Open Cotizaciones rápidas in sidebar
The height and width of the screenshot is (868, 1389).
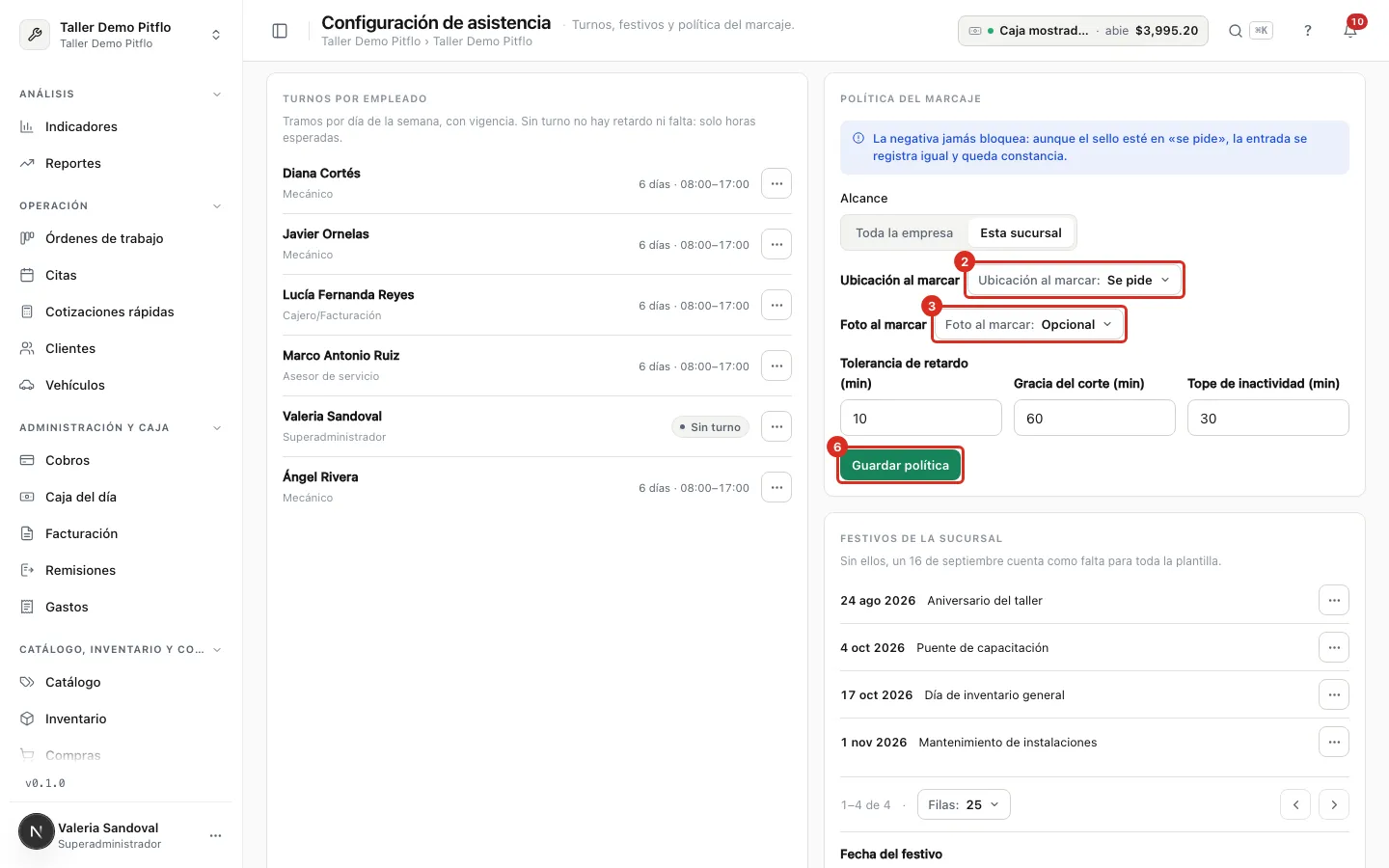[x=122, y=312]
